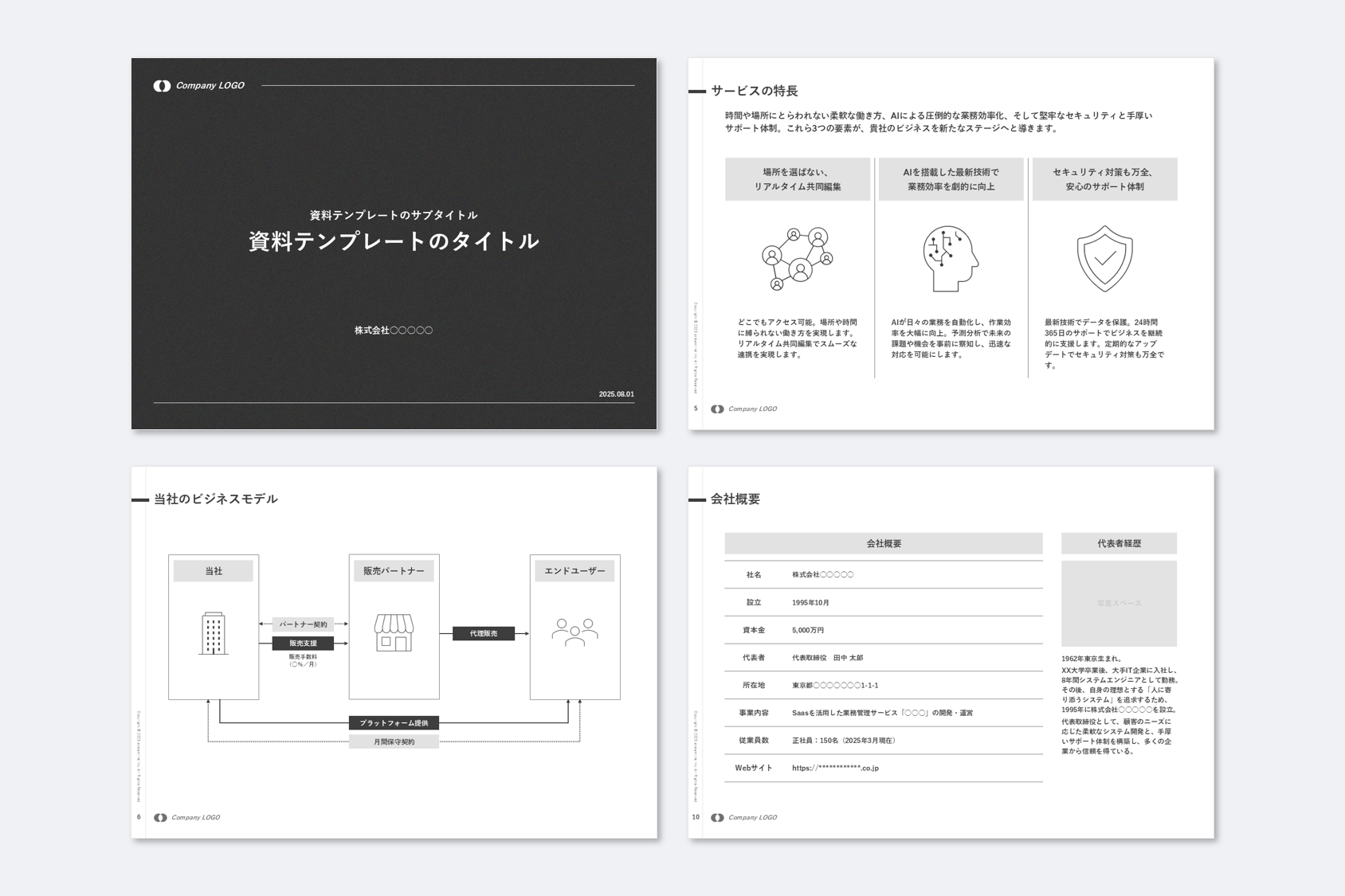Select subtitle 資料テンプレートのサブタイトル
Viewport: 1345px width, 896px height.
point(394,215)
